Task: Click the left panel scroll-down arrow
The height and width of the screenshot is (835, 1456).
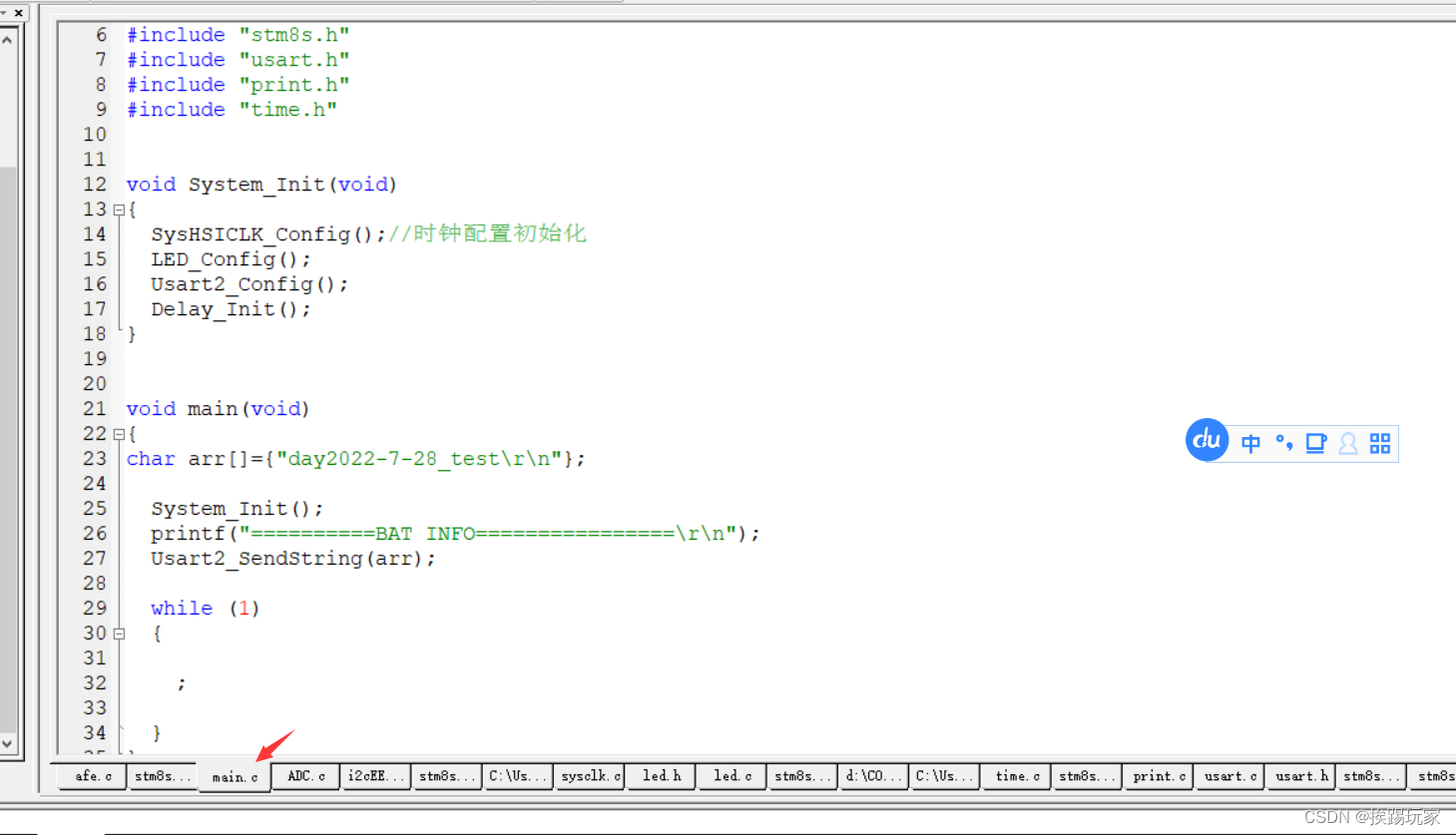Action: coord(7,744)
